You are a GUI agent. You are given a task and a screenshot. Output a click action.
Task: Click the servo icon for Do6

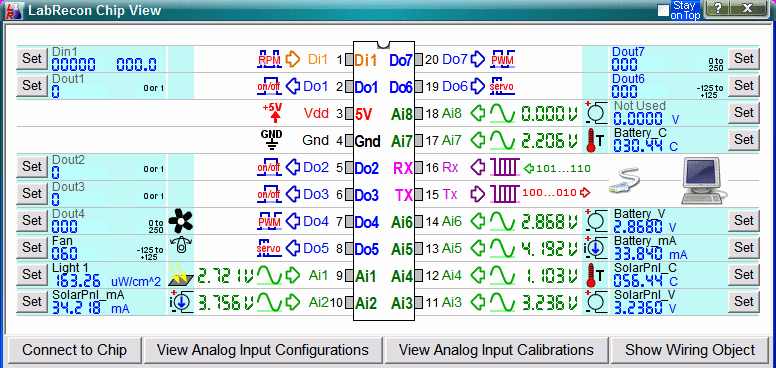(502, 86)
